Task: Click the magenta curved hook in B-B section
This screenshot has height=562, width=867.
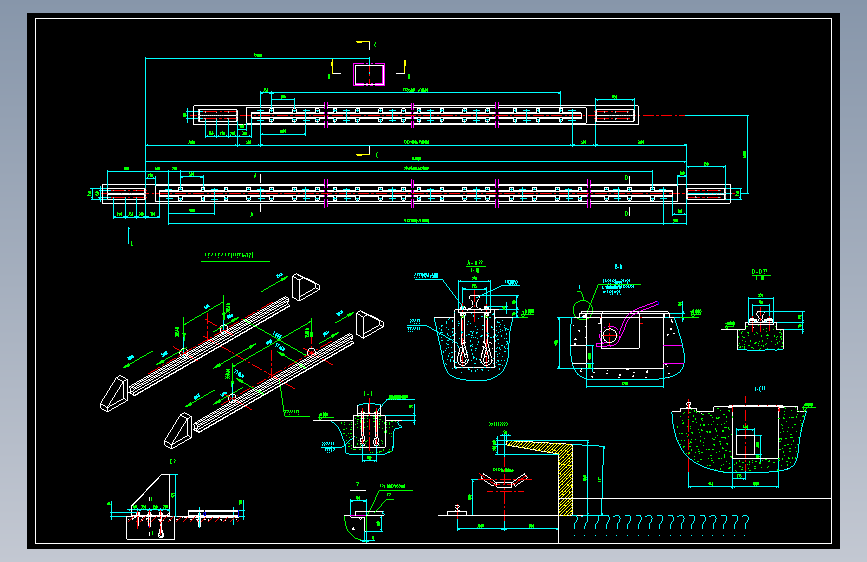Action: click(x=627, y=324)
